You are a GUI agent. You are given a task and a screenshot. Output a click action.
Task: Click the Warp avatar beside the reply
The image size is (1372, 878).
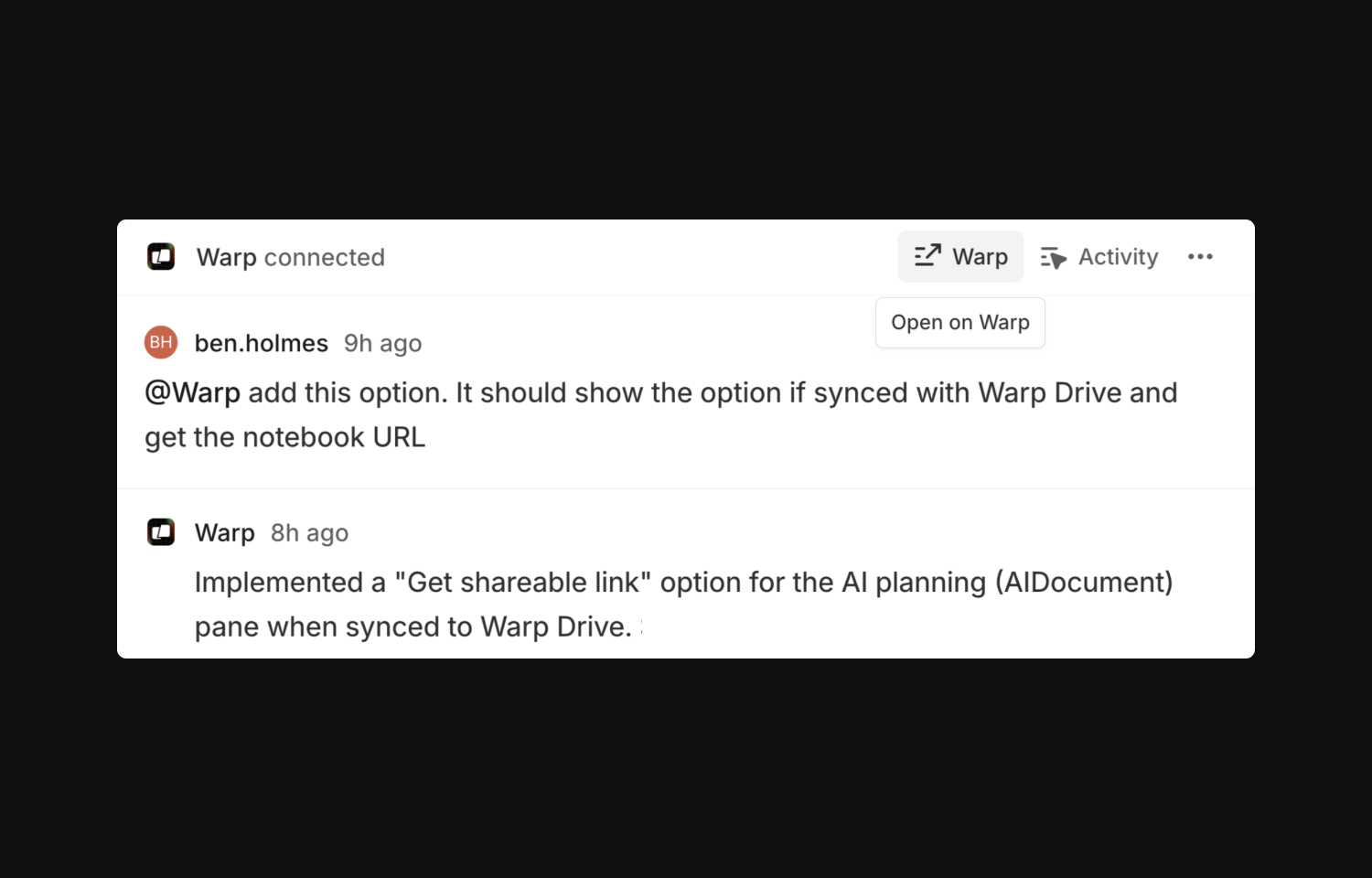coord(161,531)
